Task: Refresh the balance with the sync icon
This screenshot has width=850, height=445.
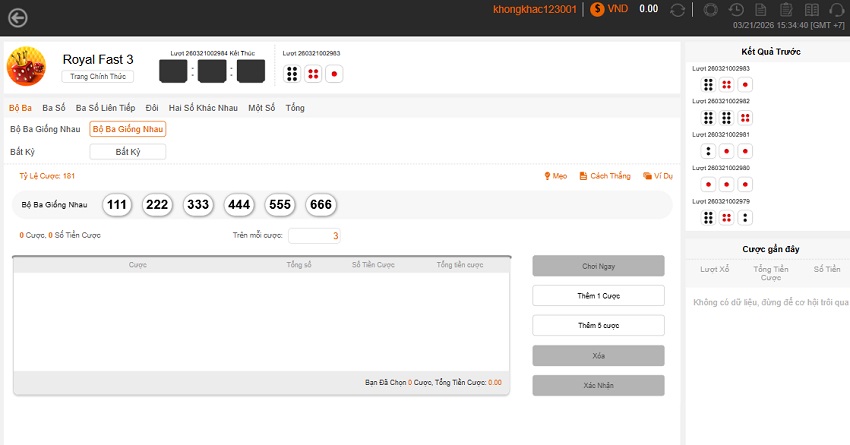Action: [678, 10]
